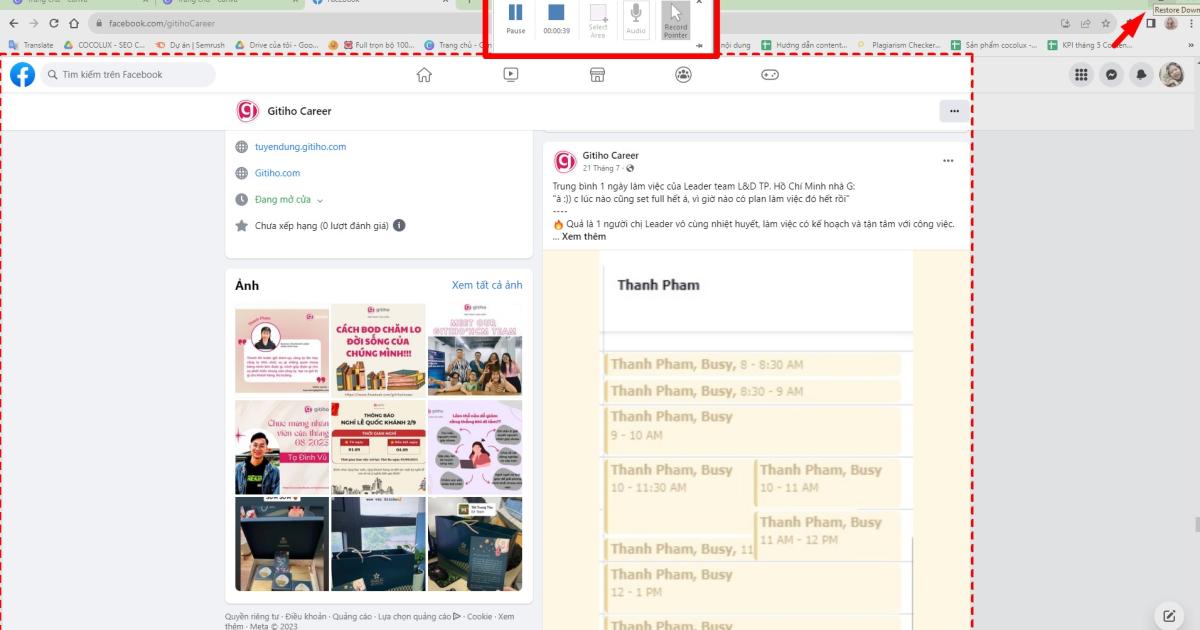Viewport: 1200px width, 630px height.
Task: Open the Facebook Watch video tab
Action: pos(510,74)
